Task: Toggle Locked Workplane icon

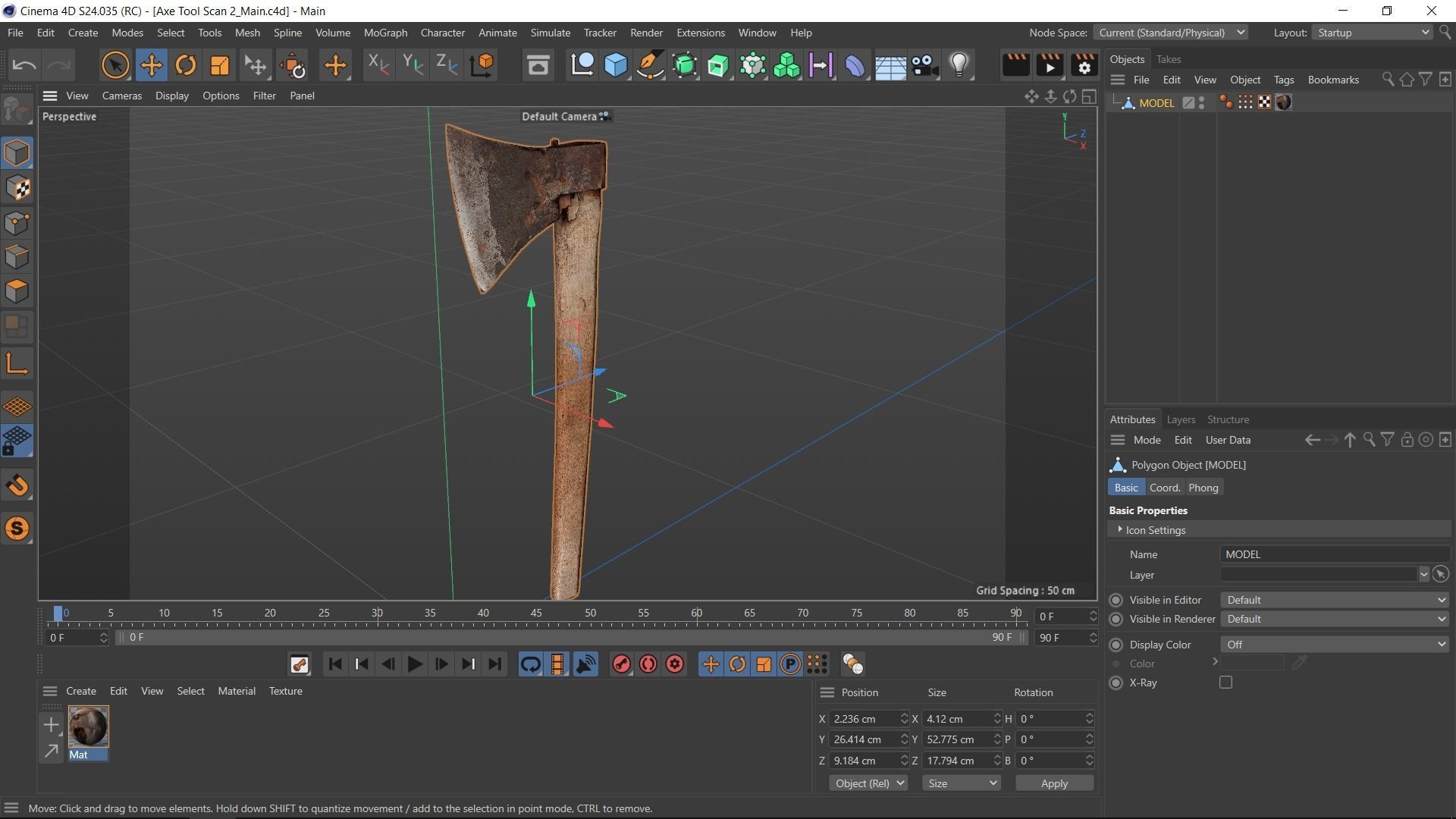Action: [17, 441]
